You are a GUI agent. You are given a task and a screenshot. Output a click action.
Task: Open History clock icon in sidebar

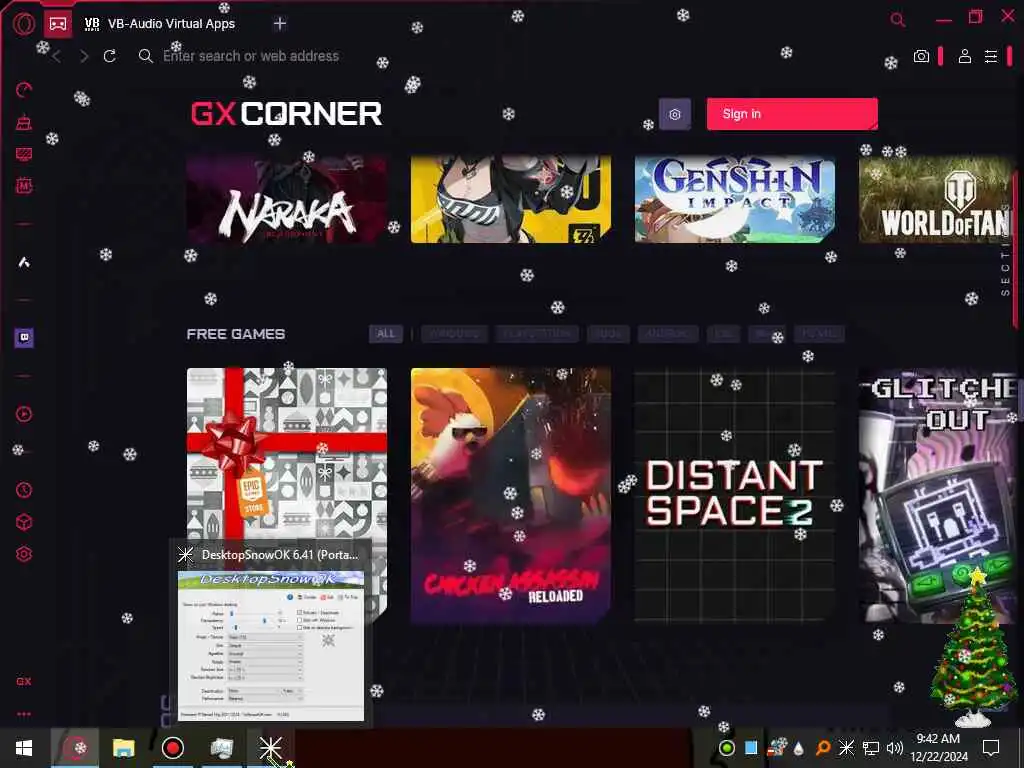click(x=24, y=490)
